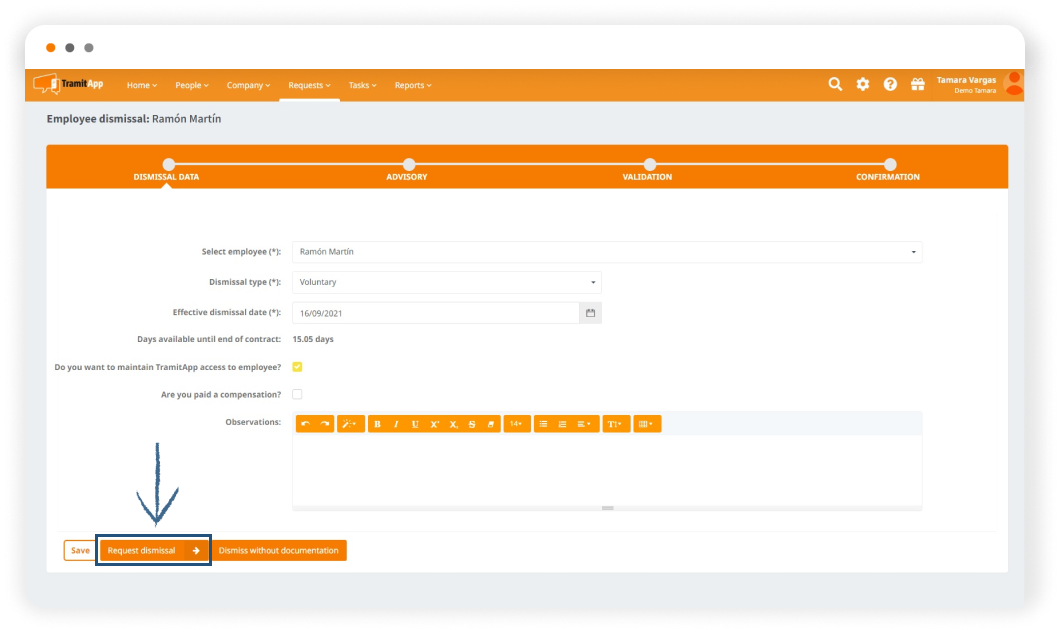1061x633 pixels.
Task: Open the calendar date picker icon
Action: coord(590,313)
